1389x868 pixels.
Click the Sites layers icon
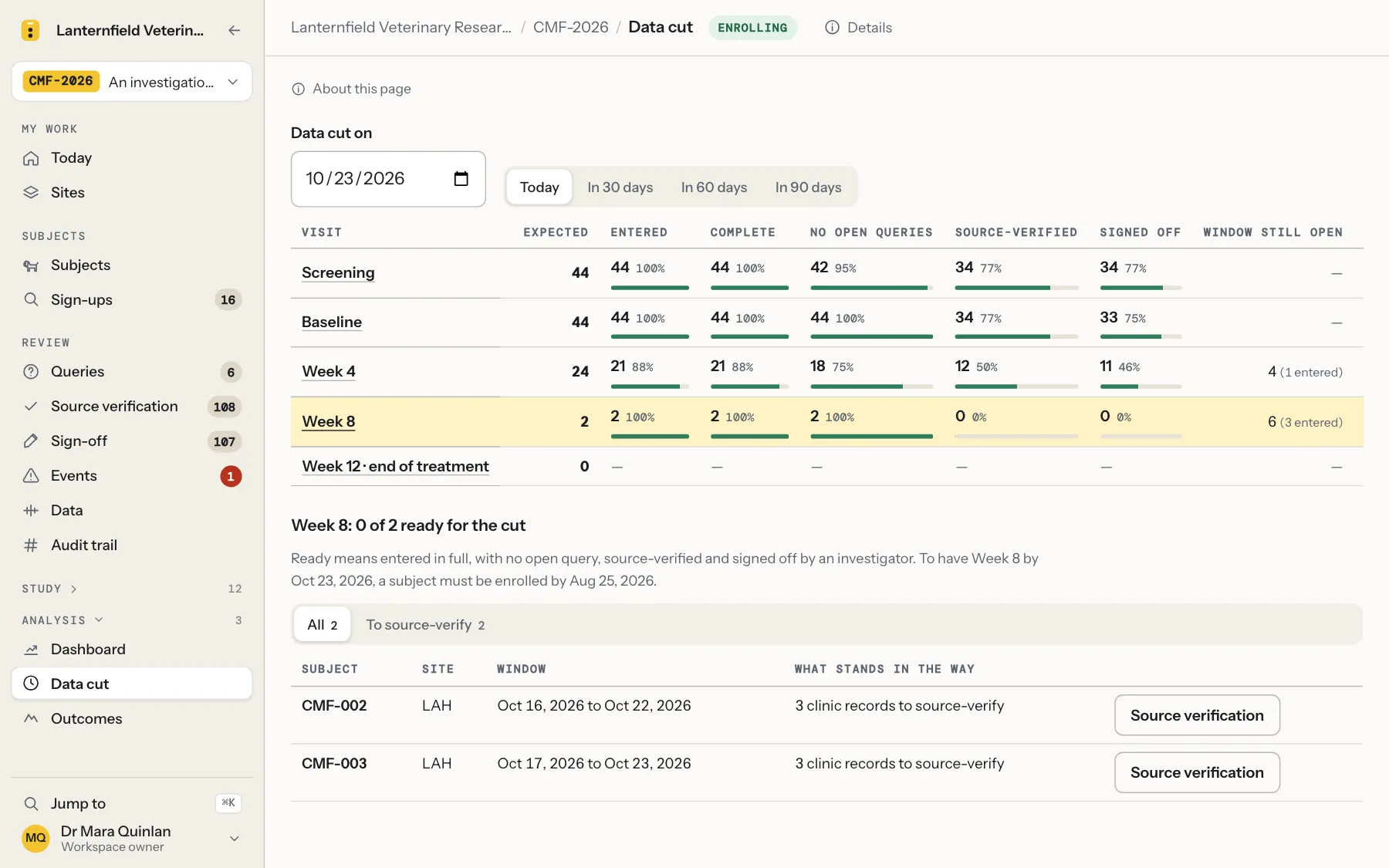pos(31,193)
